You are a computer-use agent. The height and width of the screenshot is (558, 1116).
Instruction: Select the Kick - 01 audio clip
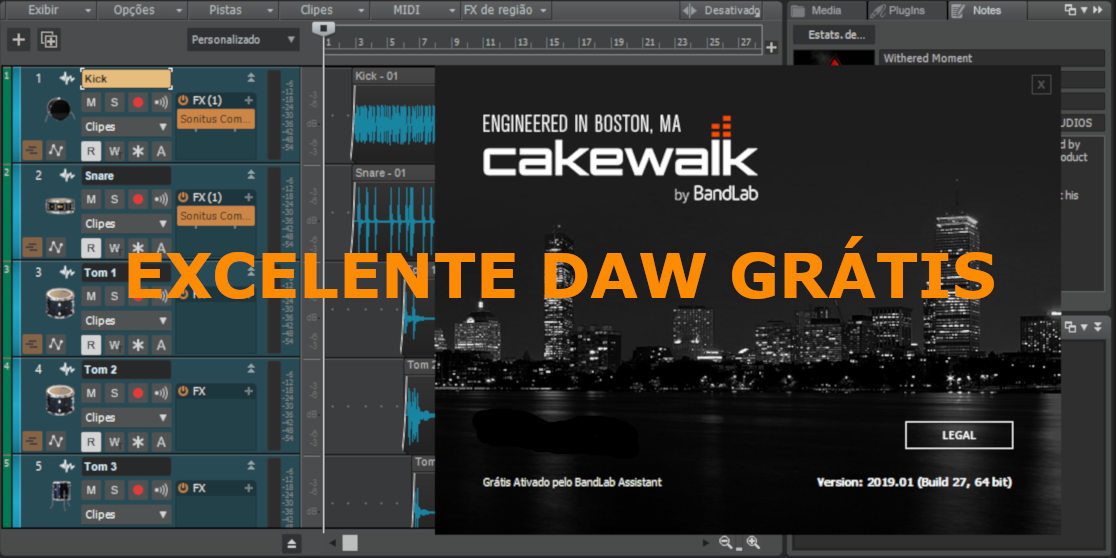[x=394, y=115]
